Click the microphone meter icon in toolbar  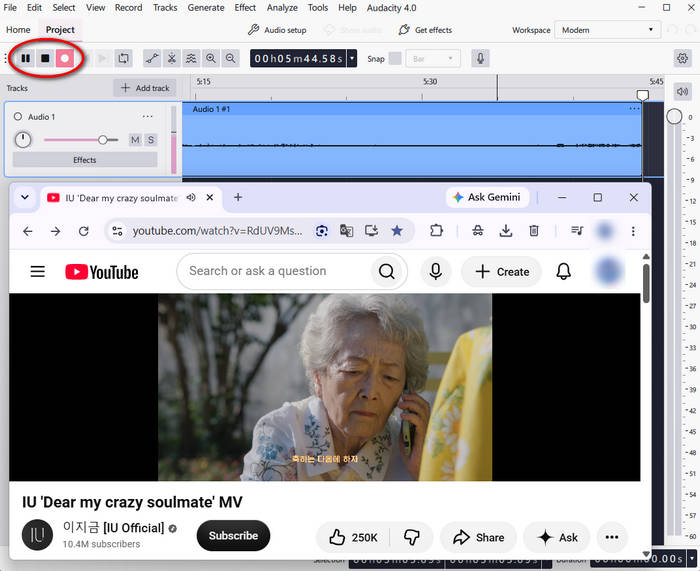tap(480, 58)
